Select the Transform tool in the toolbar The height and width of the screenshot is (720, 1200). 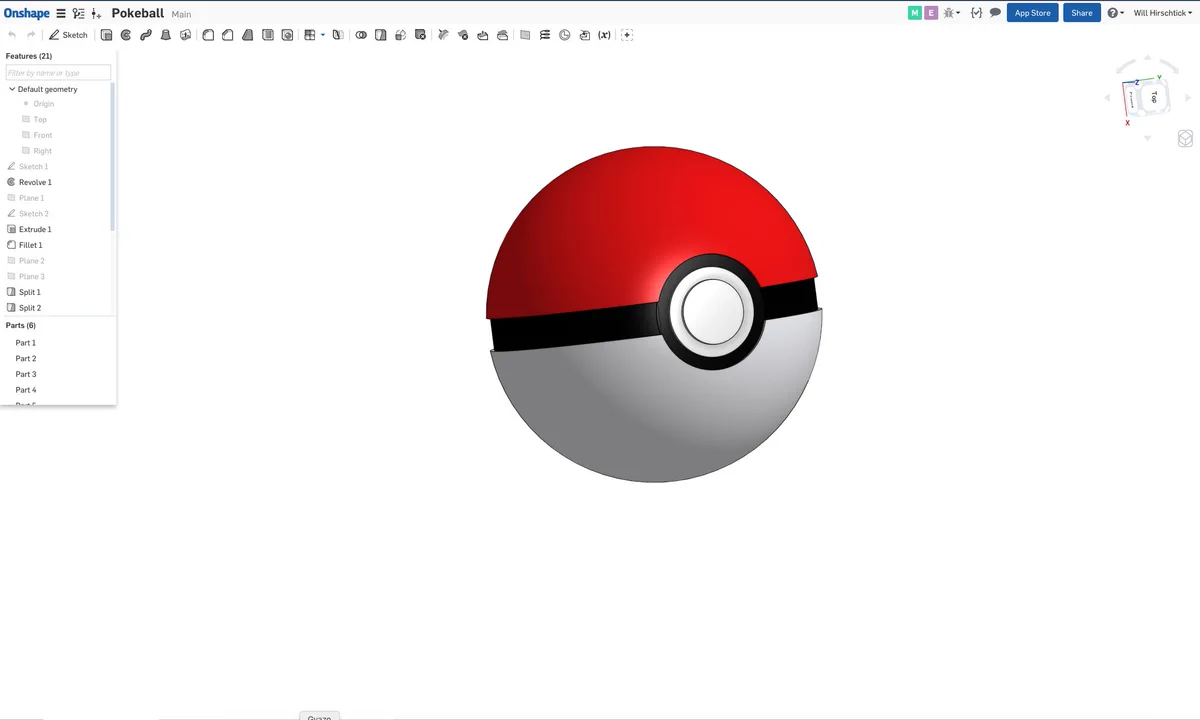[x=401, y=35]
